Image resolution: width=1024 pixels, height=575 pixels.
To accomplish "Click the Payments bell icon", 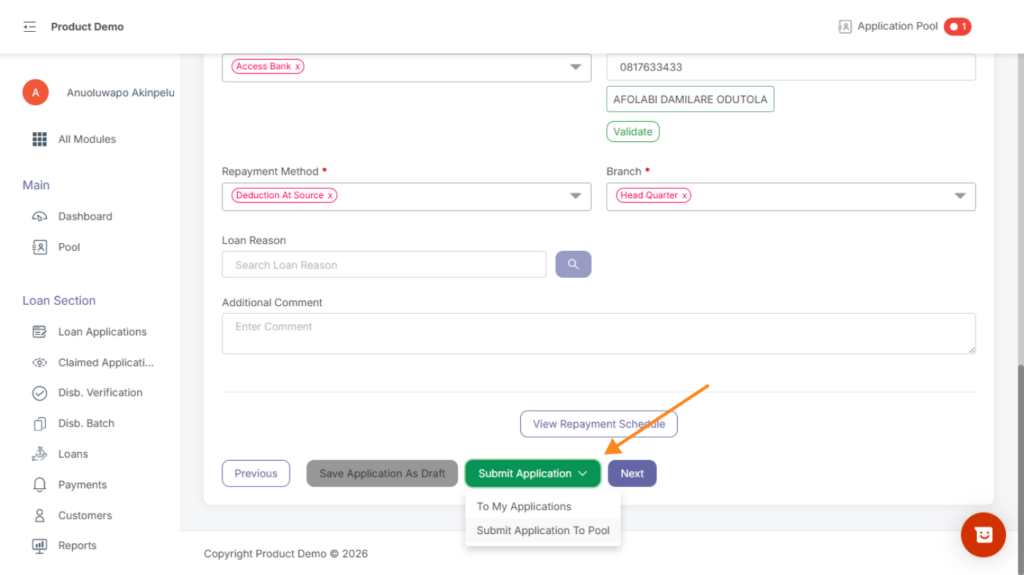I will point(40,485).
